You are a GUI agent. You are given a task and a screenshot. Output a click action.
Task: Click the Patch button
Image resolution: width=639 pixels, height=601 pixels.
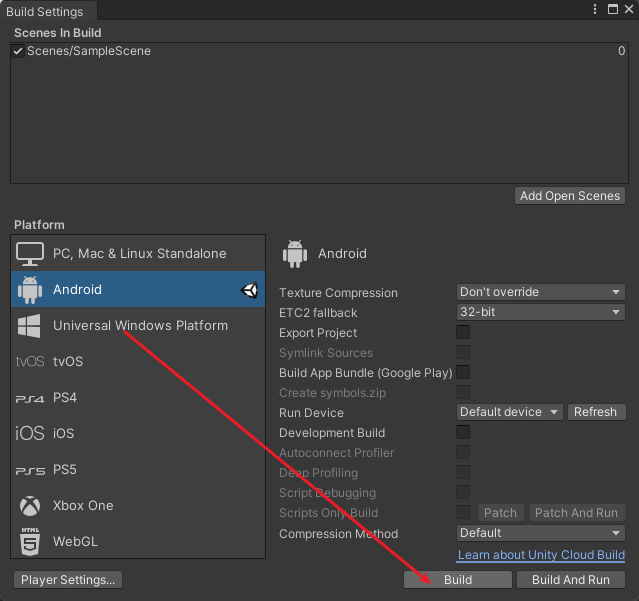tap(500, 513)
